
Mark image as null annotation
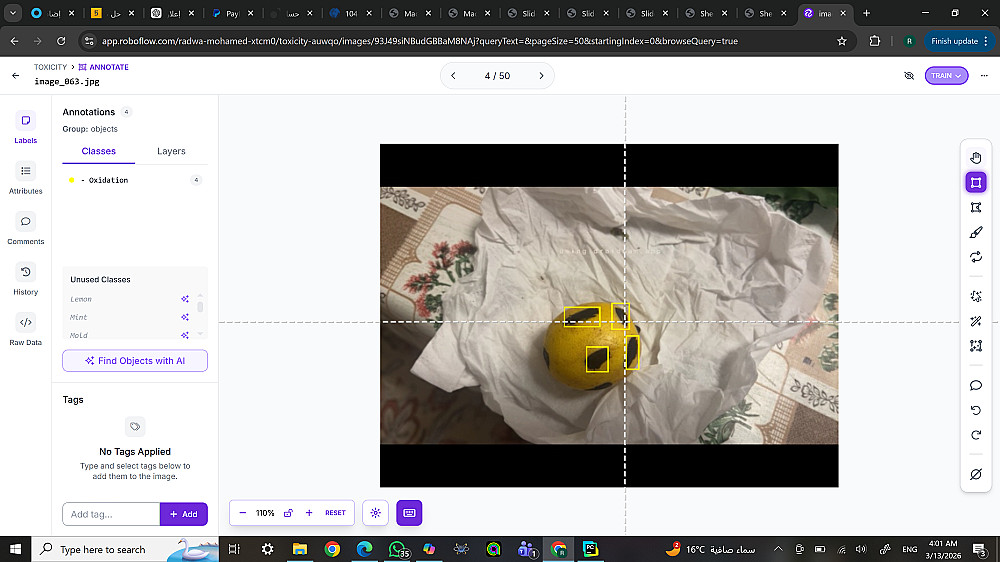(x=976, y=474)
